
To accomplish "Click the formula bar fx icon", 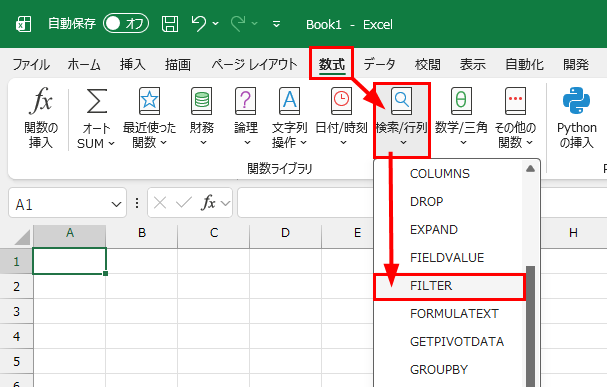I will pyautogui.click(x=208, y=202).
